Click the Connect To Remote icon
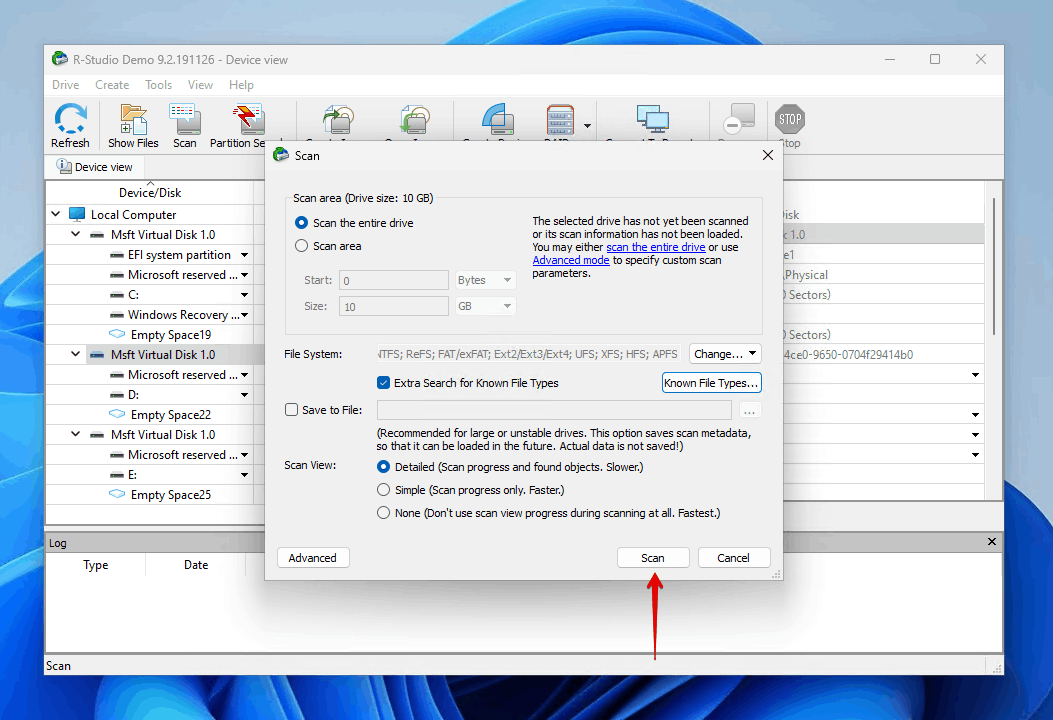 click(652, 120)
